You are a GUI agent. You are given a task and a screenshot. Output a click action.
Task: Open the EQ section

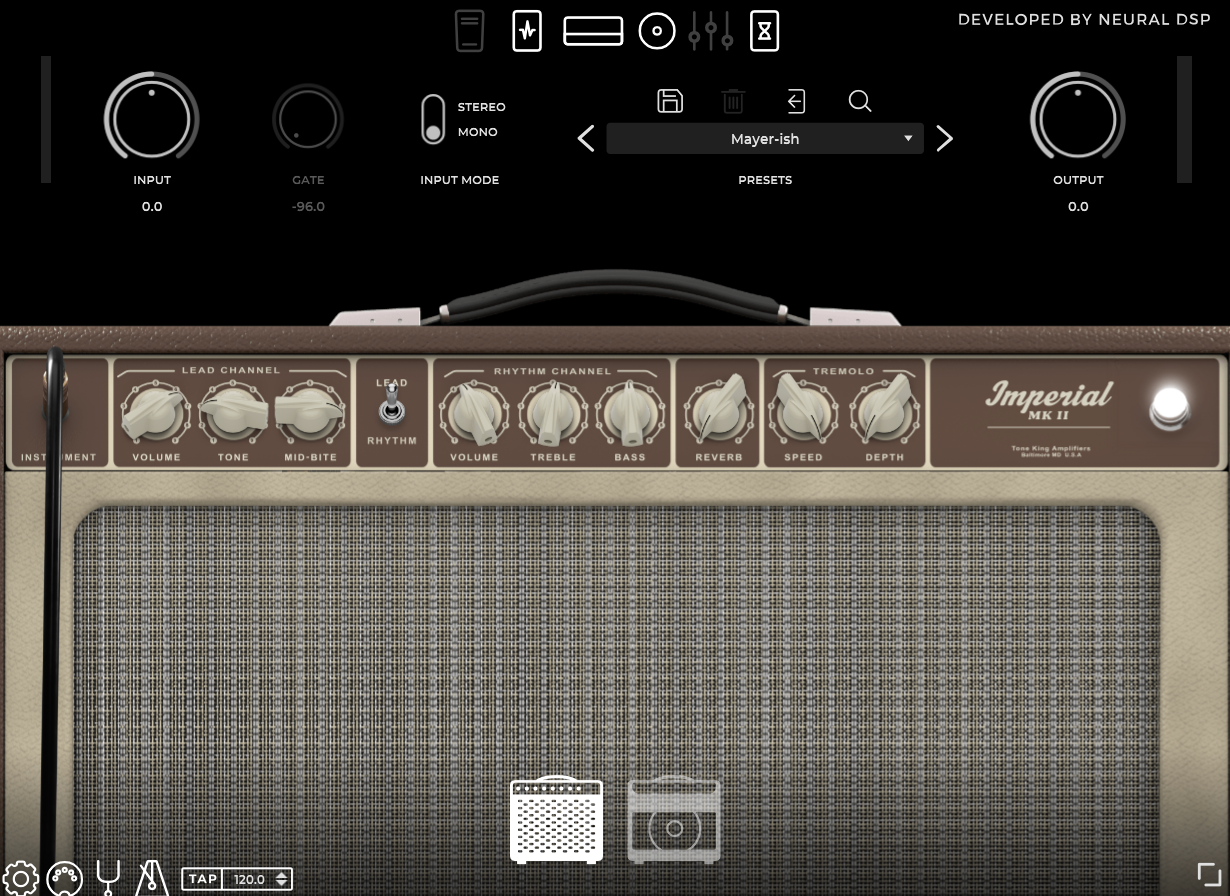[711, 30]
